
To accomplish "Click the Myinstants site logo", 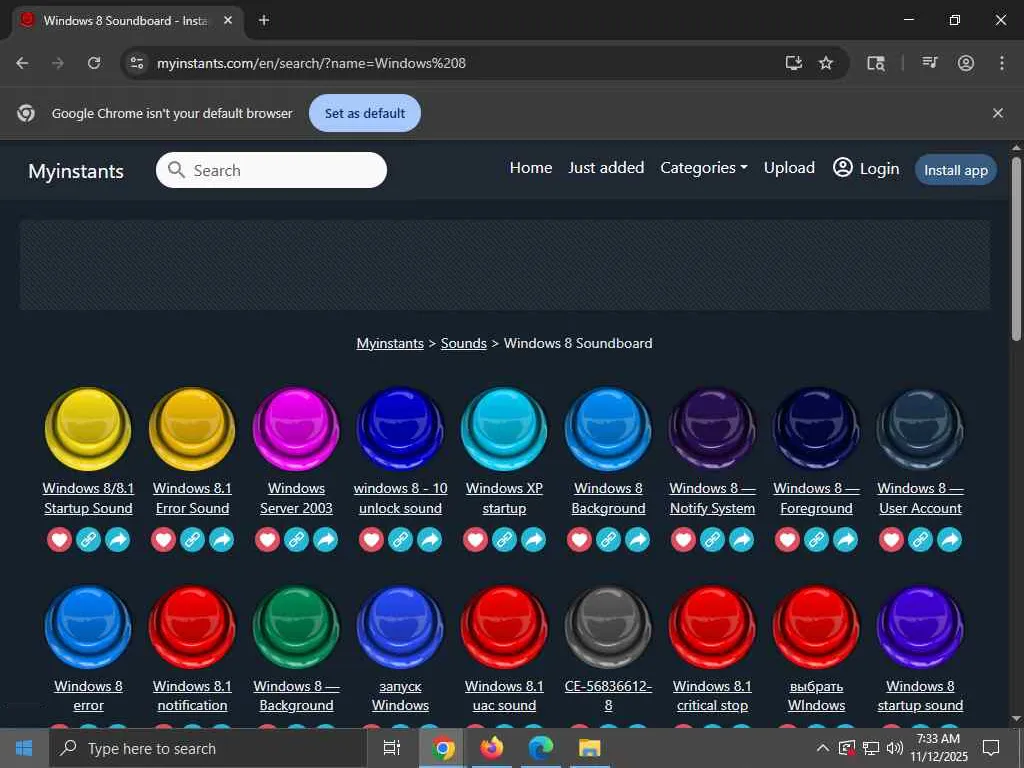I will click(76, 171).
